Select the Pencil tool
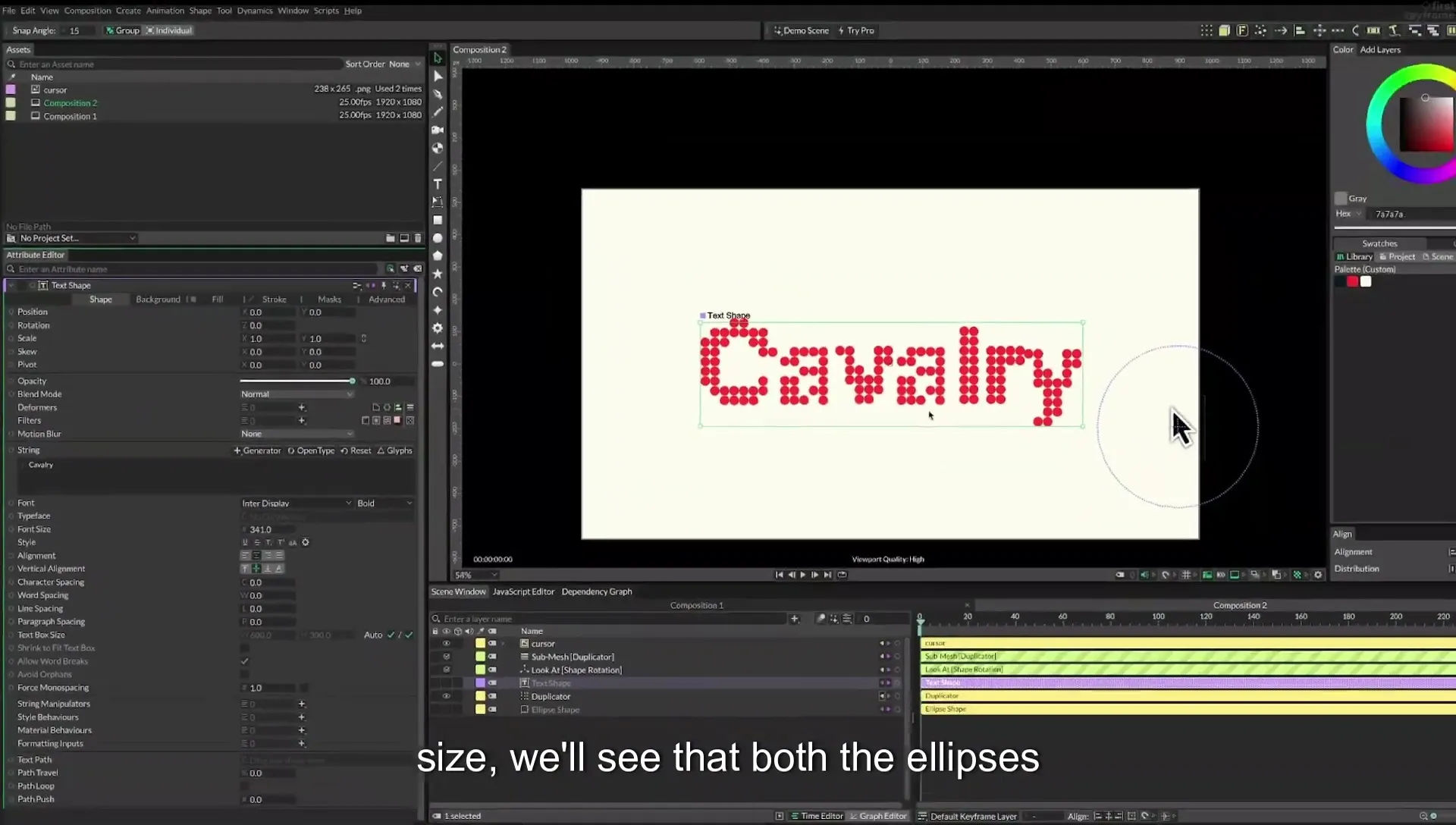1456x825 pixels. (438, 112)
